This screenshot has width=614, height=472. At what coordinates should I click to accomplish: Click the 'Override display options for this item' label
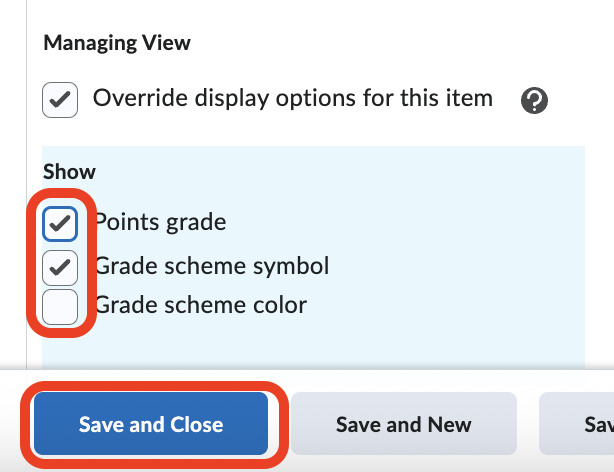click(292, 98)
